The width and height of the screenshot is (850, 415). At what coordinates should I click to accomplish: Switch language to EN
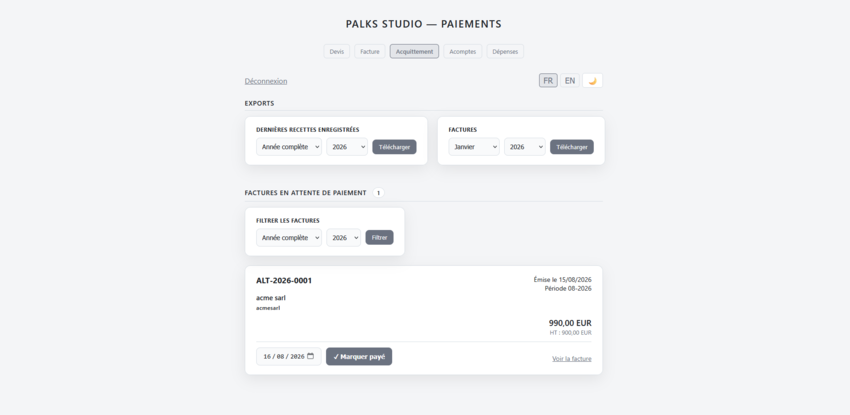(570, 81)
